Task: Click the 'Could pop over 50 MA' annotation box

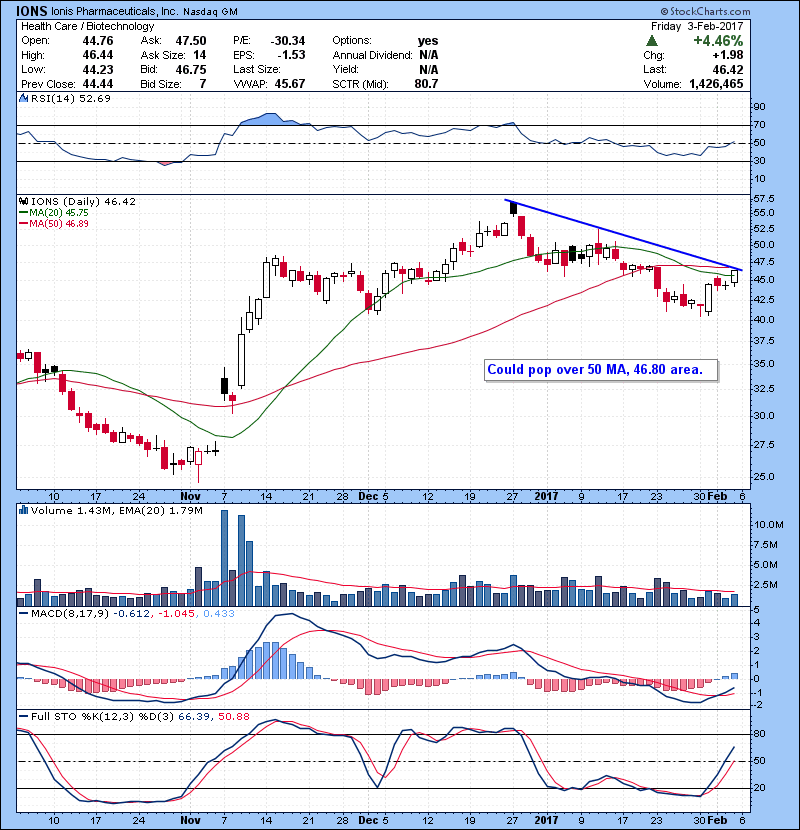Action: point(601,370)
